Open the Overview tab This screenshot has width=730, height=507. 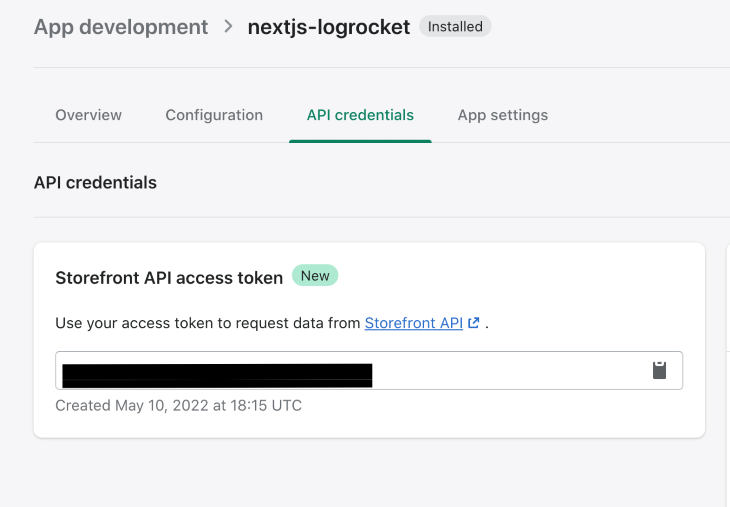click(x=88, y=115)
